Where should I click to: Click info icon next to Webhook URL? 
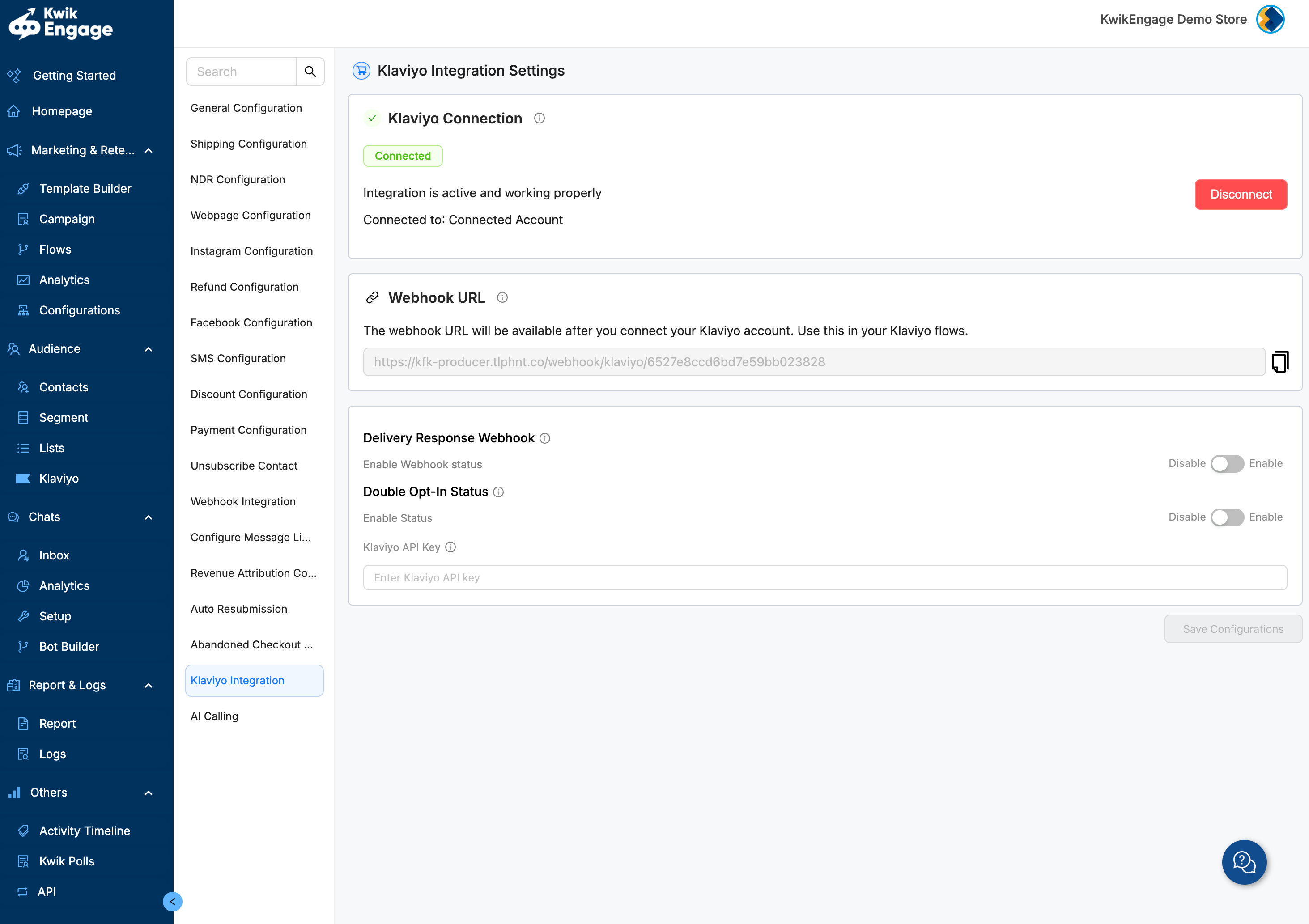(x=502, y=297)
